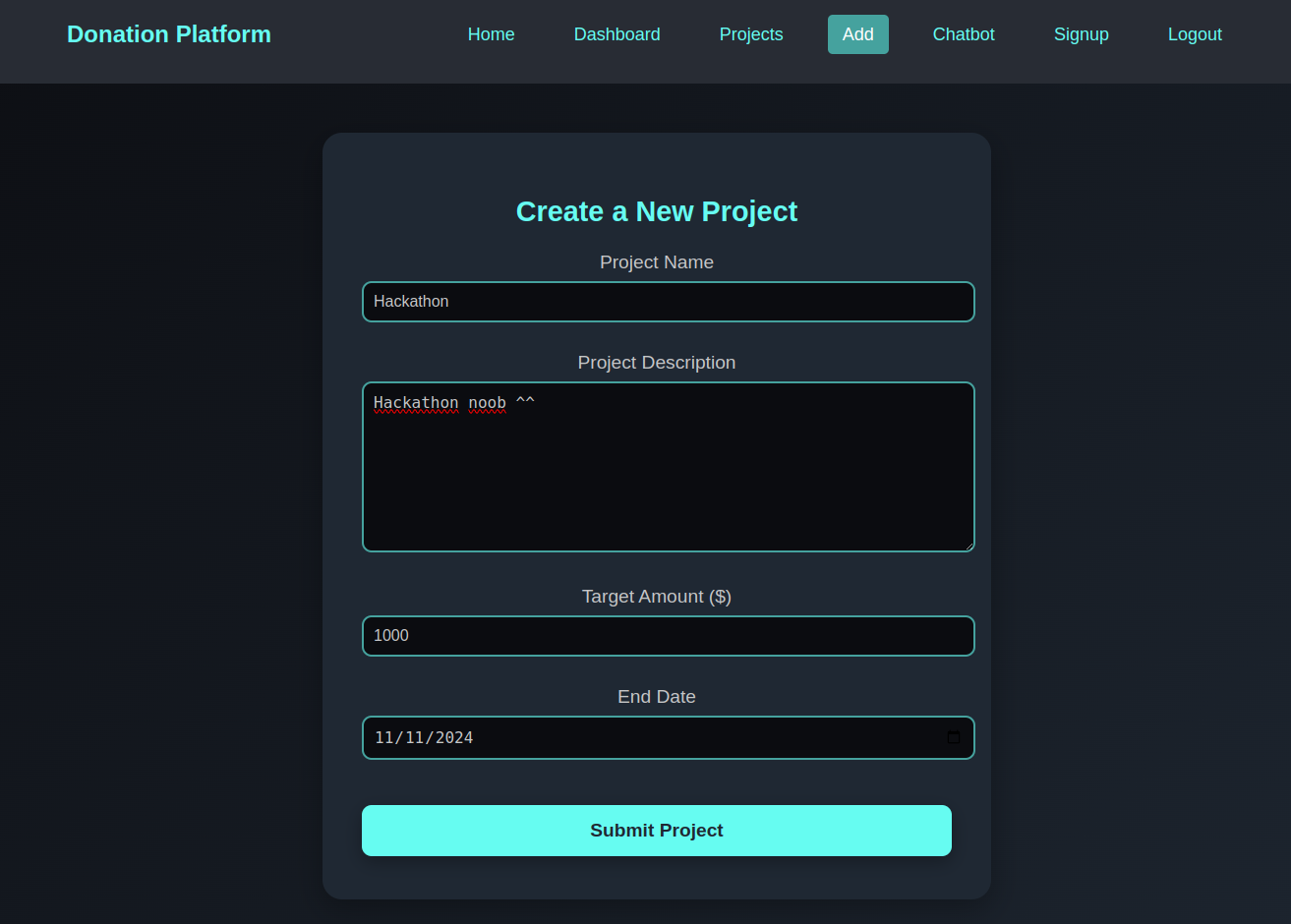
Task: Go to the Signup page
Action: click(x=1081, y=33)
